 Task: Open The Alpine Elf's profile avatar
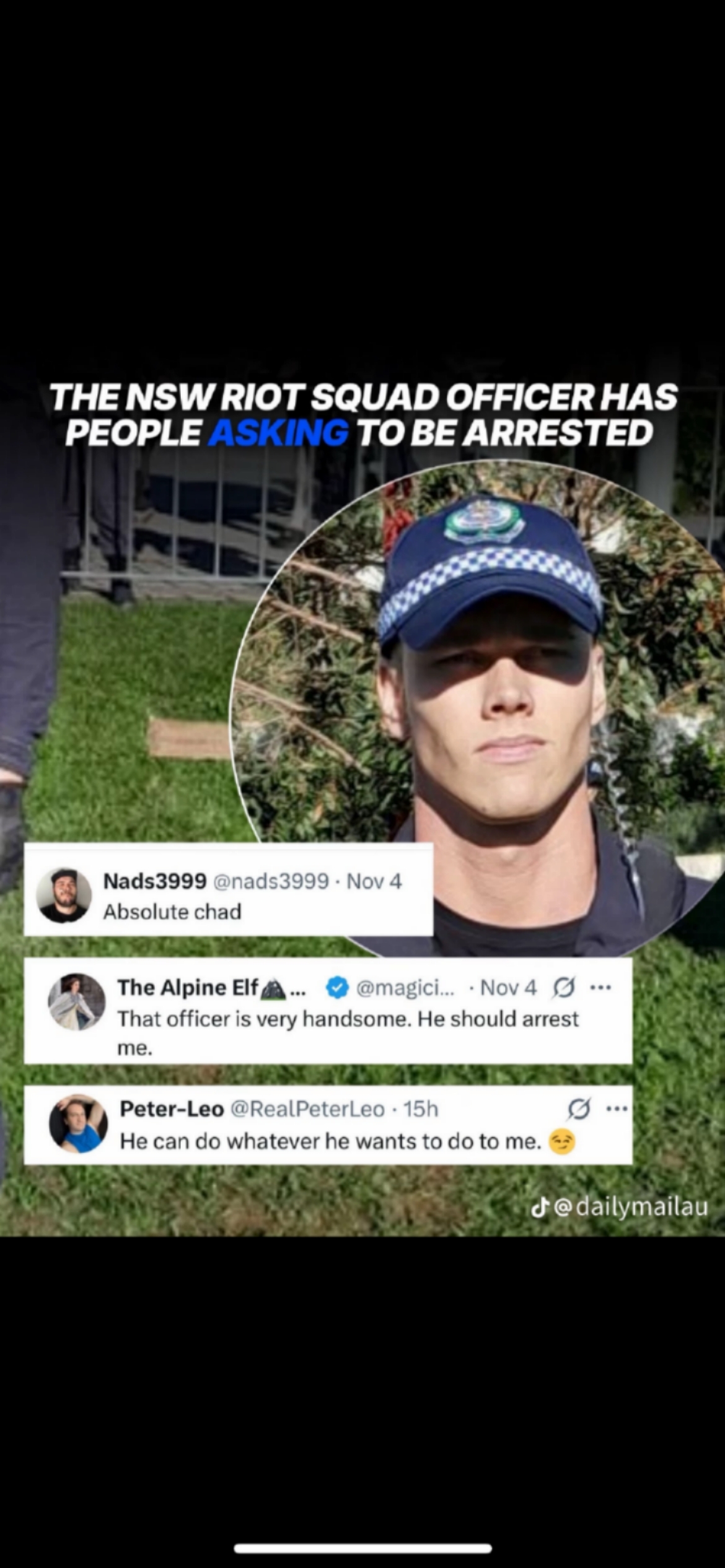point(77,1001)
